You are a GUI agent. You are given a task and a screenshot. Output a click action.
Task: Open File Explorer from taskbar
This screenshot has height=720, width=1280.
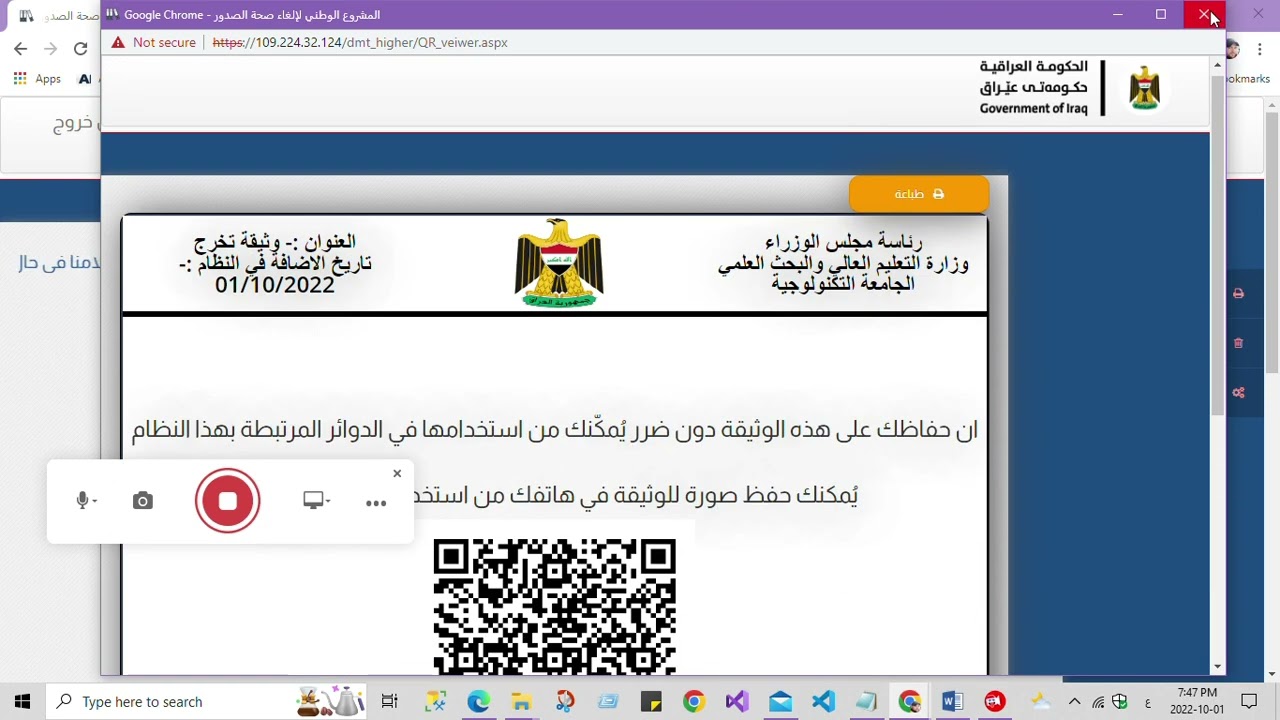coord(522,701)
